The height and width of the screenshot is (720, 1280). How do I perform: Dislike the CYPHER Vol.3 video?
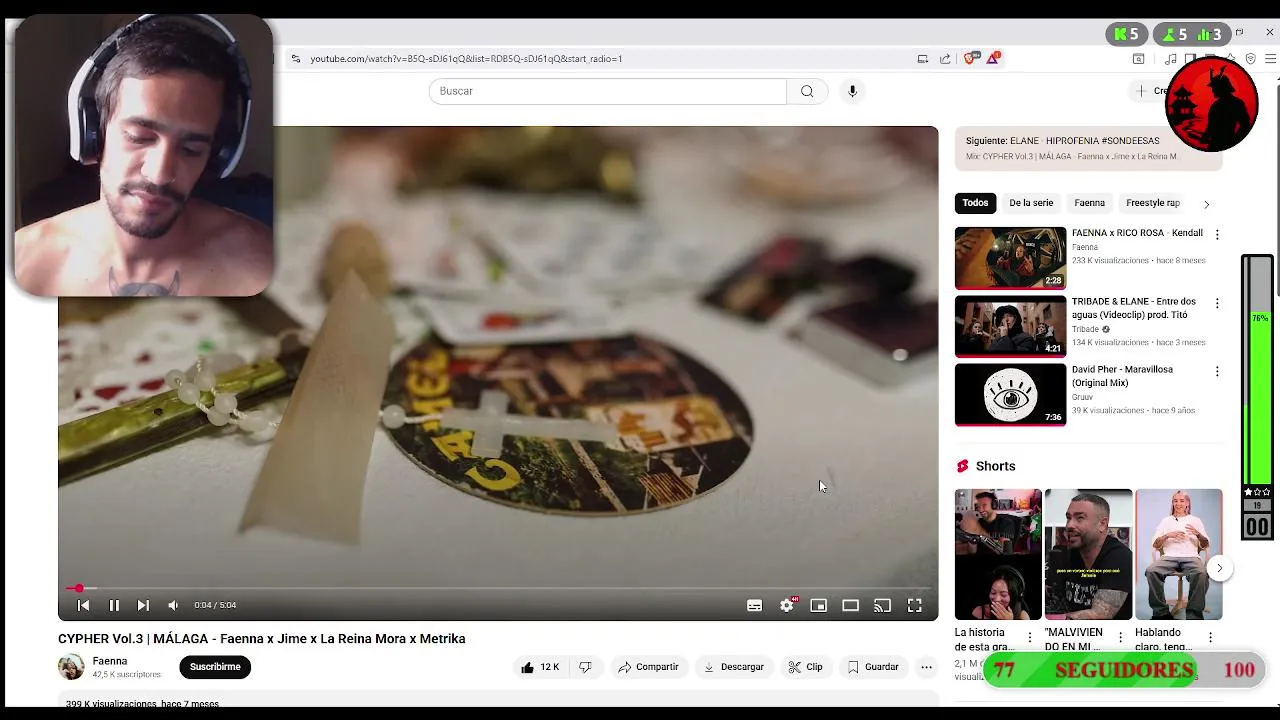tap(585, 667)
